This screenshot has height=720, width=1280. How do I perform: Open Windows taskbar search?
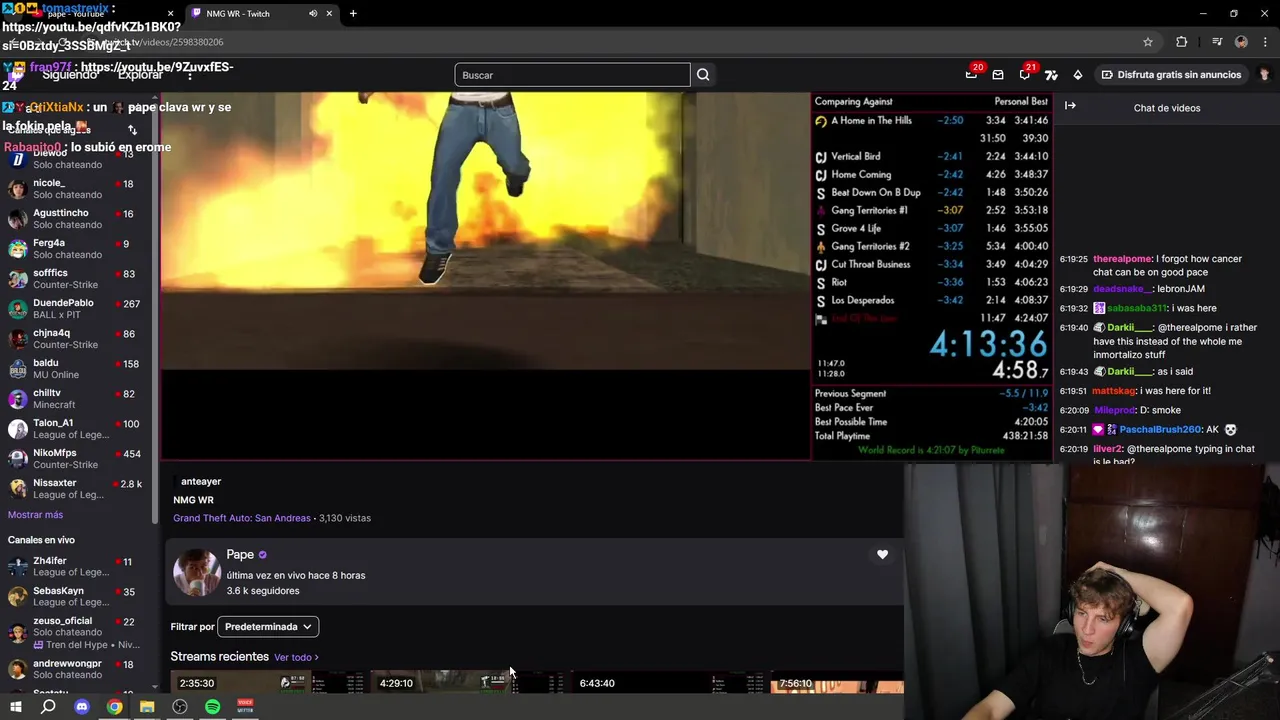(48, 707)
